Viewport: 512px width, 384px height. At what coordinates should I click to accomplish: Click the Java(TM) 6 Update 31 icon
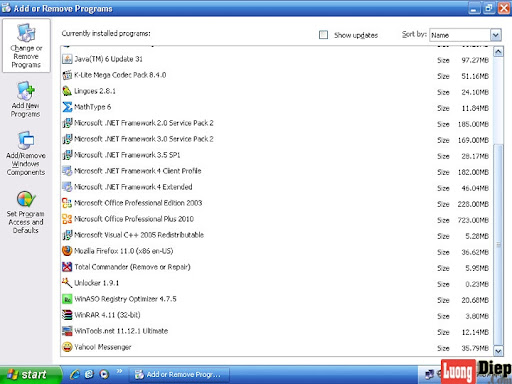[x=67, y=59]
